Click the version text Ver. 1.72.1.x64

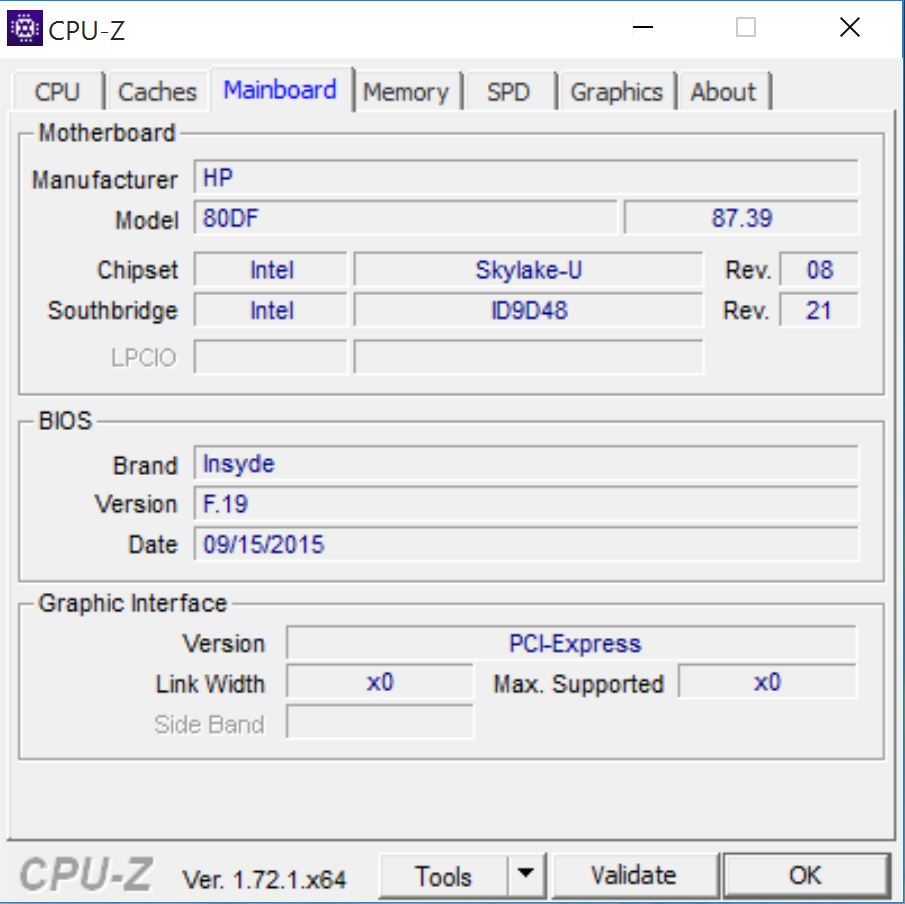tap(264, 880)
